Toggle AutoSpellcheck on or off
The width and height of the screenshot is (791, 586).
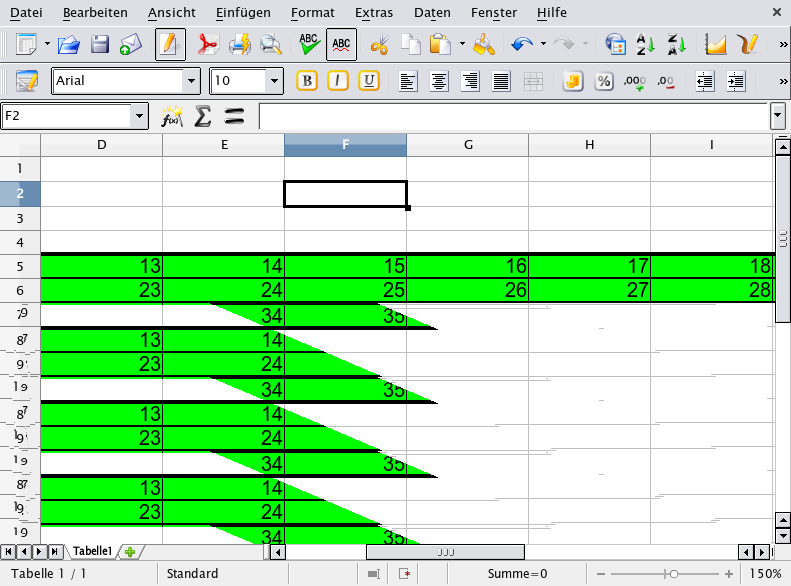pos(341,44)
